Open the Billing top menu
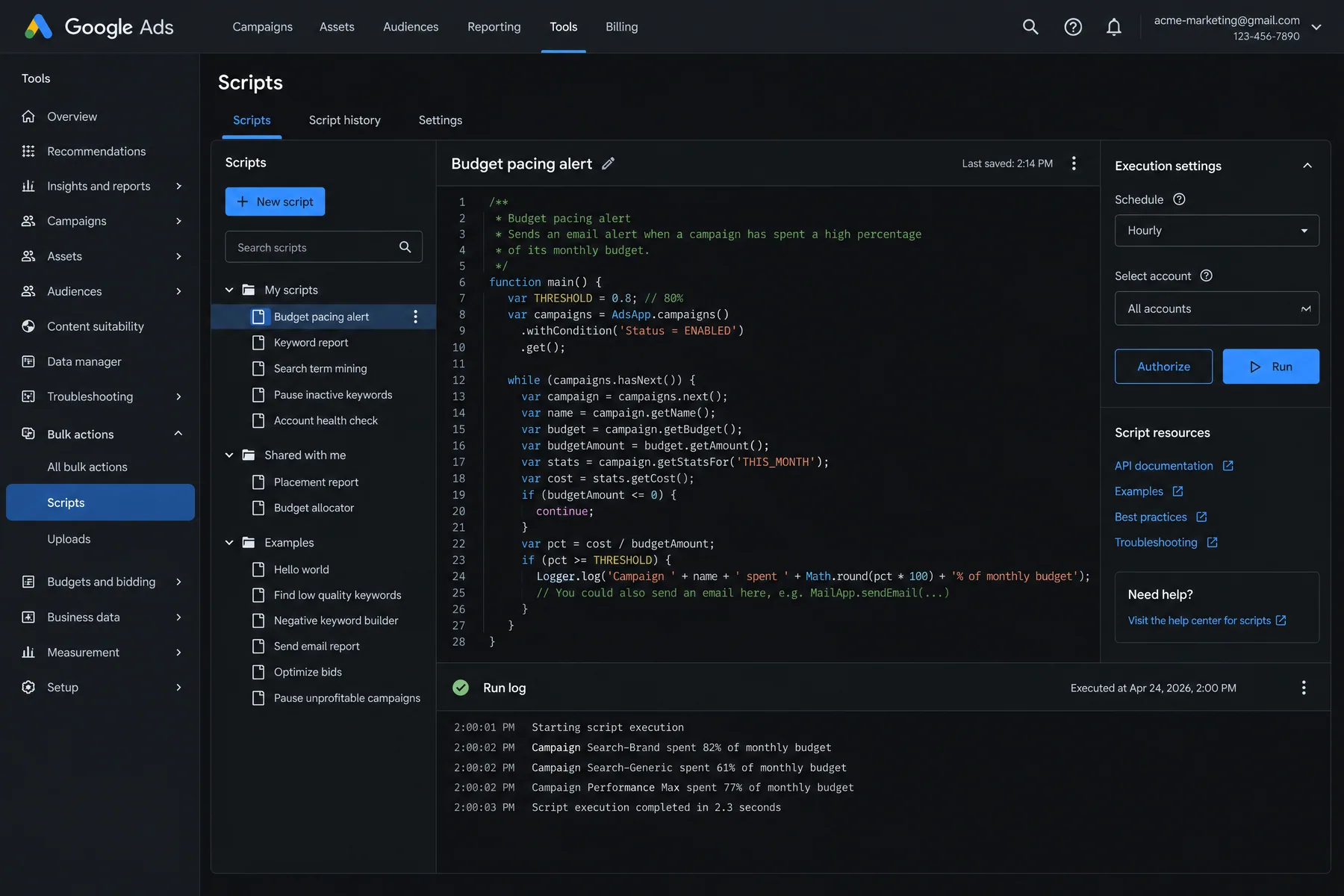 click(621, 27)
